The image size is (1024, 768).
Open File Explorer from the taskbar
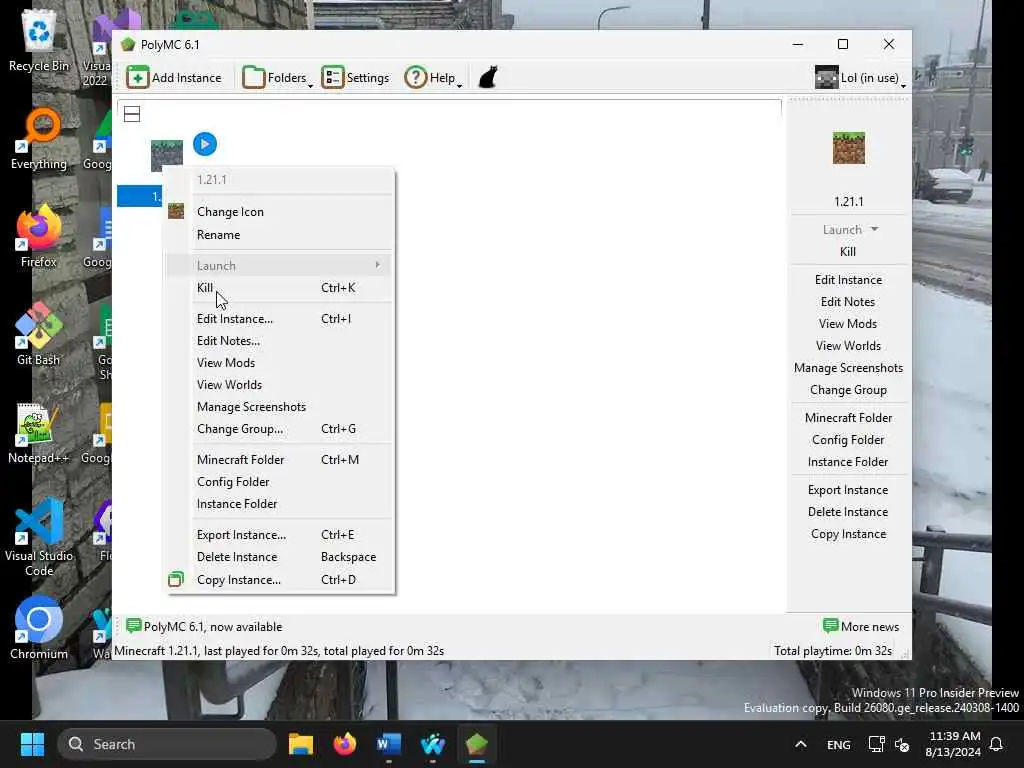click(301, 744)
